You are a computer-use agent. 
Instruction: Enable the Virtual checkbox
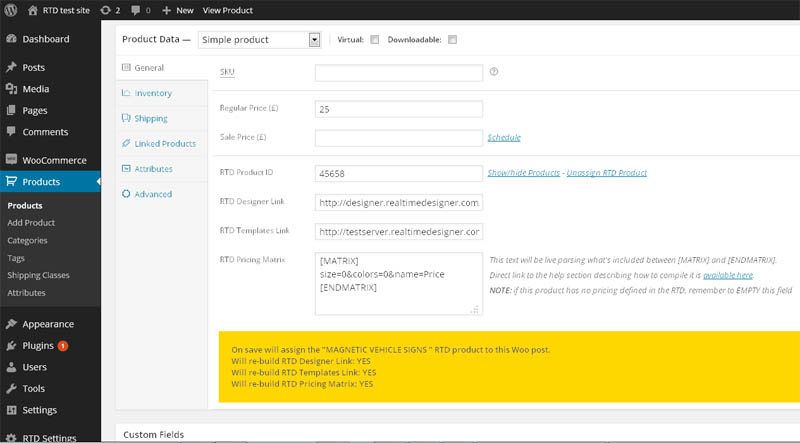pyautogui.click(x=374, y=39)
